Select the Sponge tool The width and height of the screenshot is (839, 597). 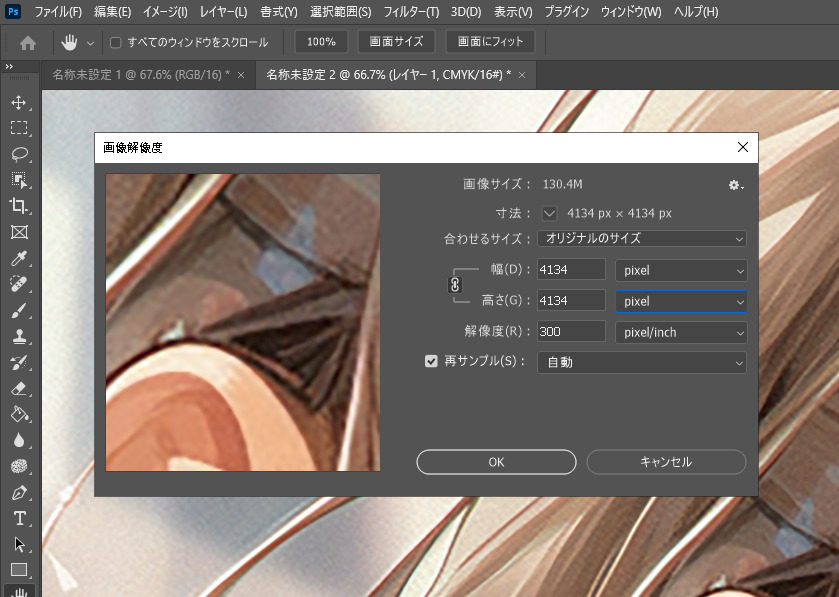(19, 466)
